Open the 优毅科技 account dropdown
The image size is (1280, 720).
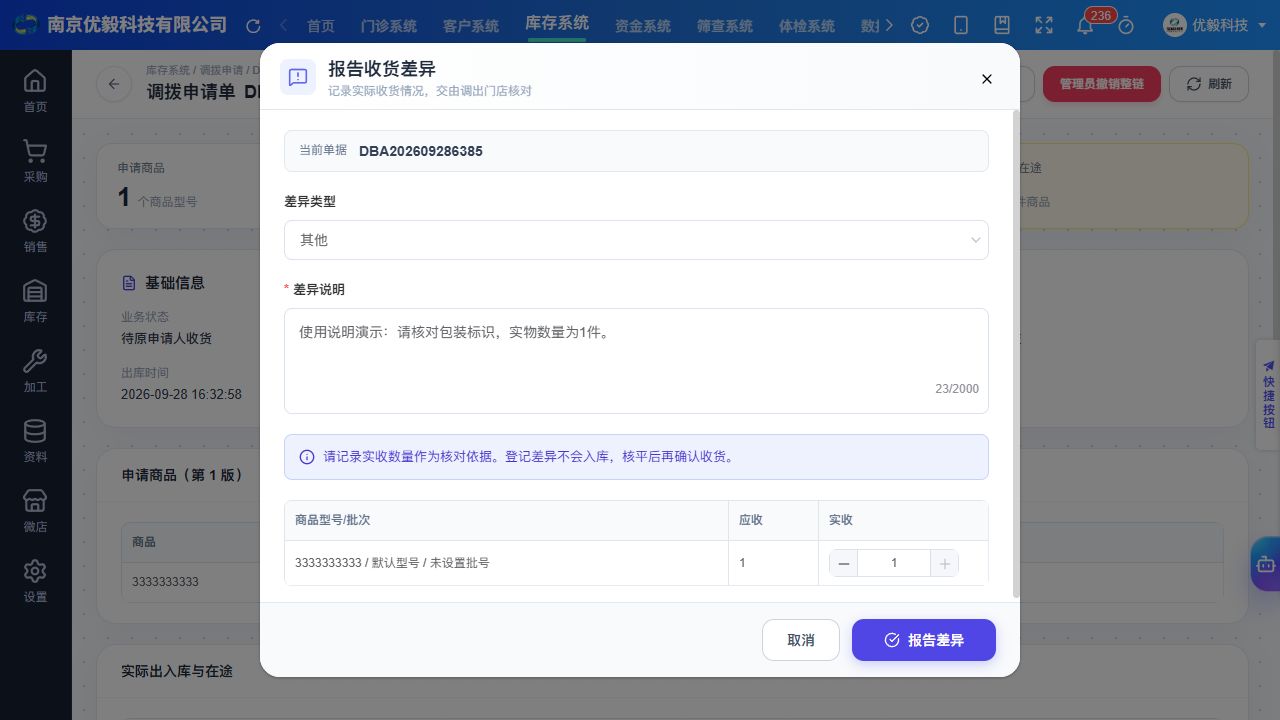click(1214, 25)
